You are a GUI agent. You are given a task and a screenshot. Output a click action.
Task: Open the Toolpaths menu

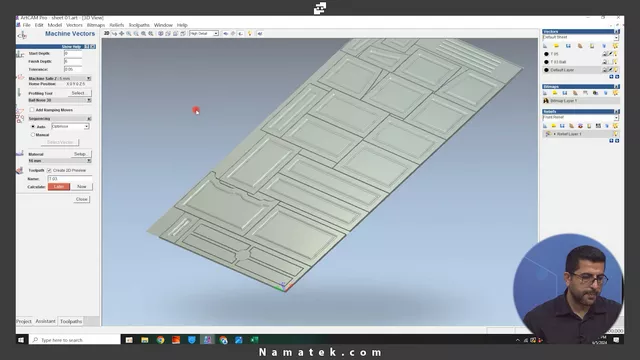click(x=139, y=25)
